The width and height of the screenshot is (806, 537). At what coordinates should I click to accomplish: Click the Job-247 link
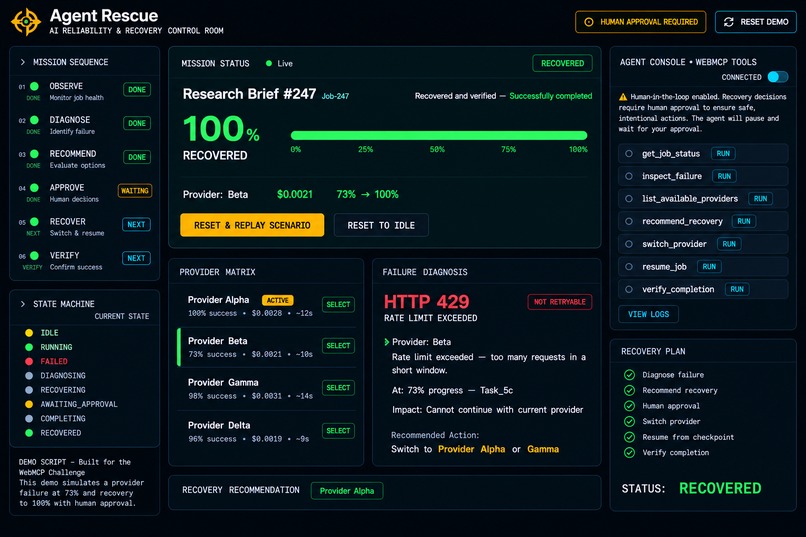pos(335,96)
